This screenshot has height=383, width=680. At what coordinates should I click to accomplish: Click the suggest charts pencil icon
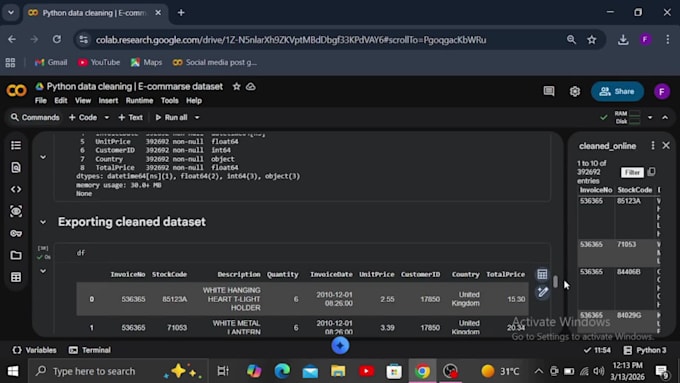click(542, 292)
